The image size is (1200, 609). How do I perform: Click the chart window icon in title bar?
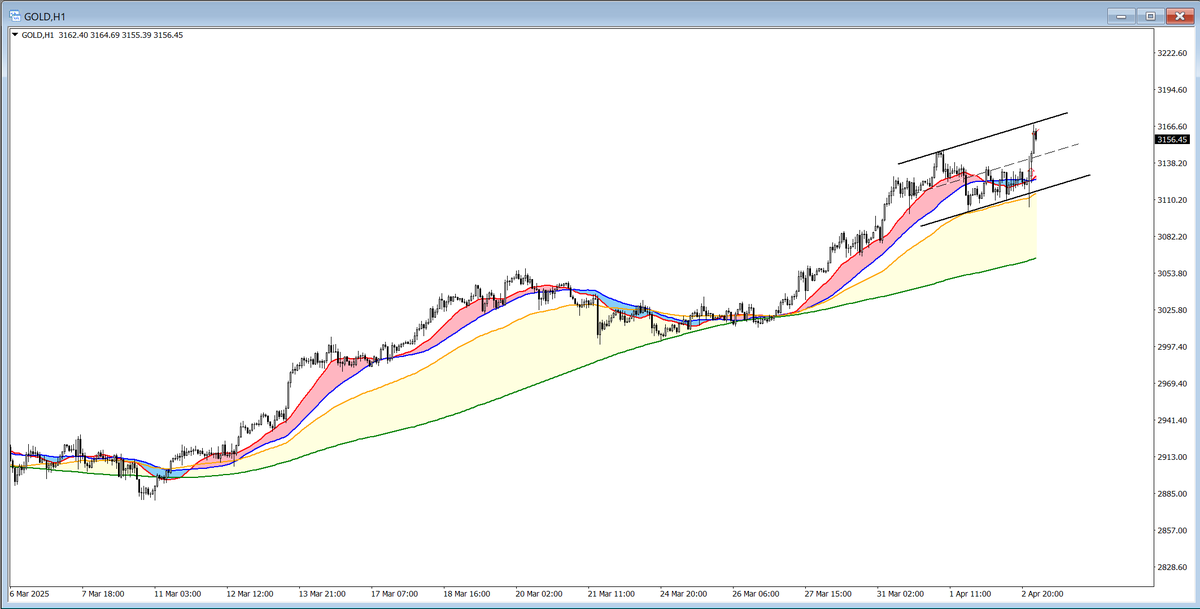(15, 15)
